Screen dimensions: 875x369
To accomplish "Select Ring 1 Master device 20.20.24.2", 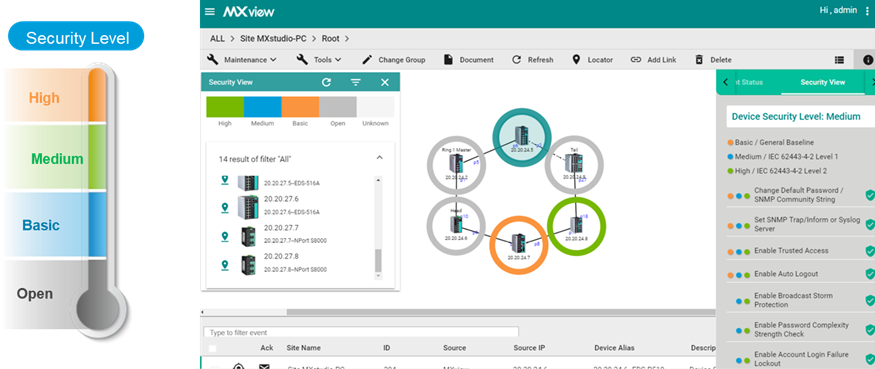I will pyautogui.click(x=456, y=164).
